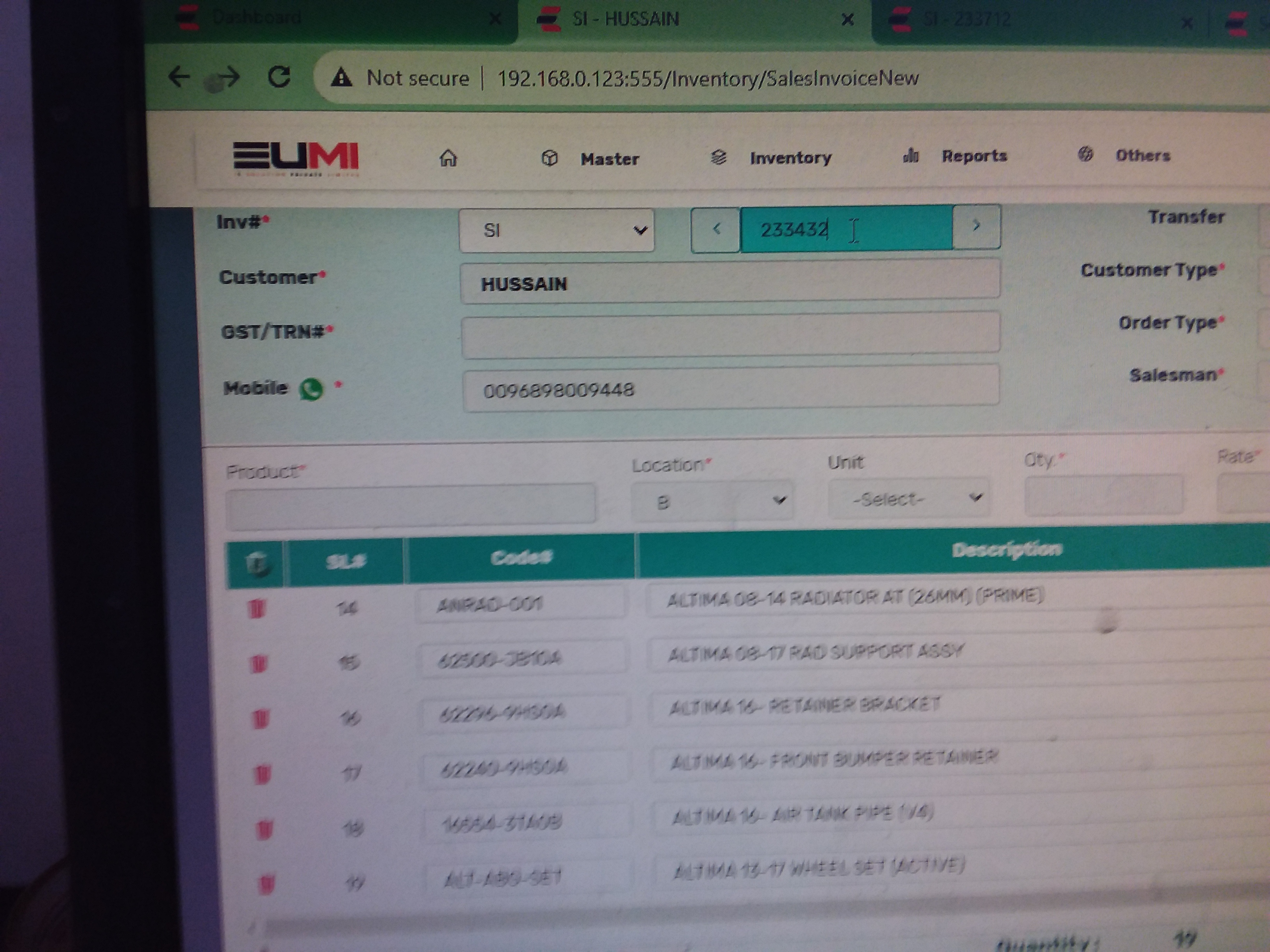Screen dimensions: 1270x952
Task: Click the SL# column header
Action: click(x=346, y=561)
